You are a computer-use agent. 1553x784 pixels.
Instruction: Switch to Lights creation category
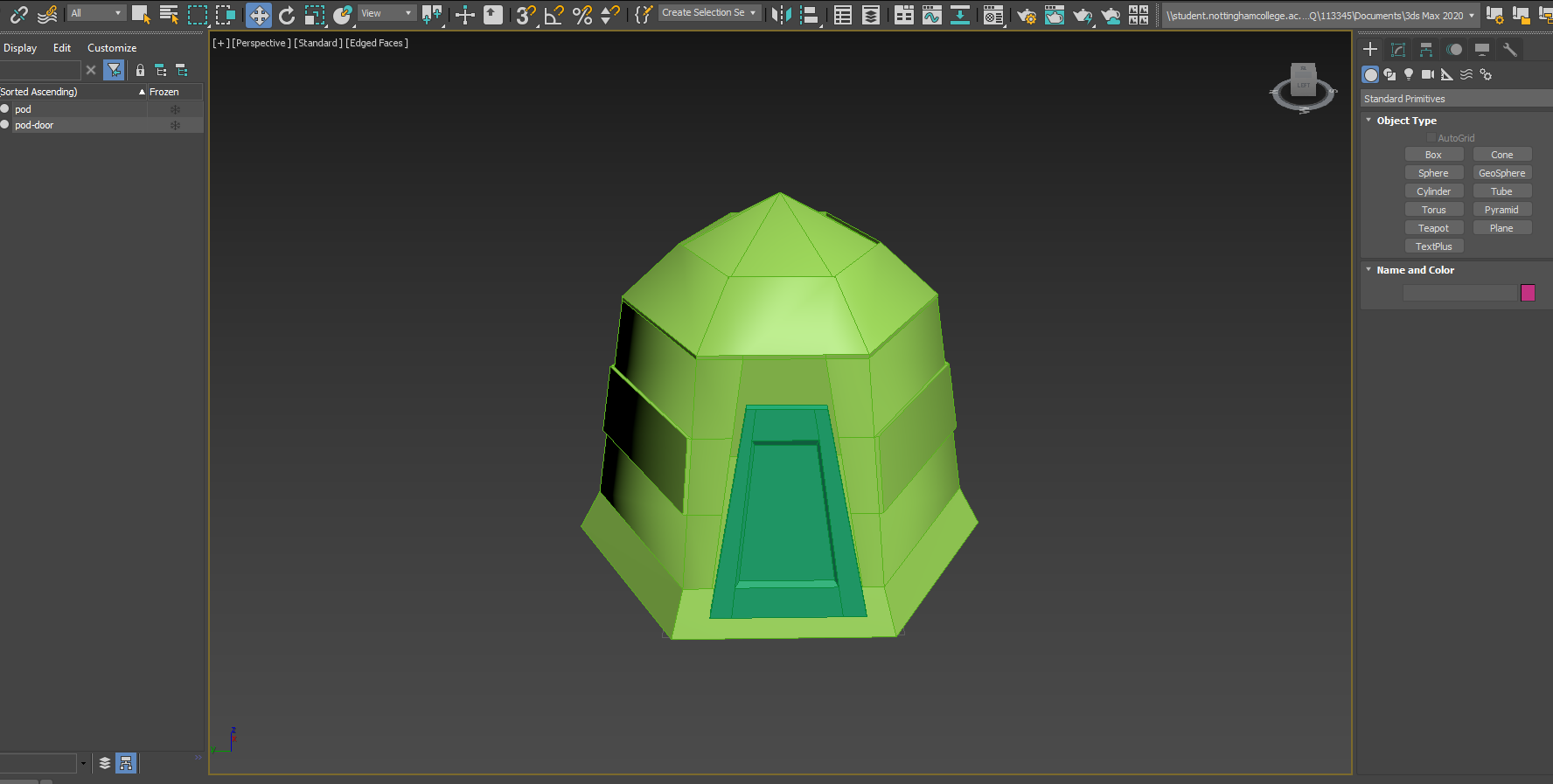click(1409, 74)
